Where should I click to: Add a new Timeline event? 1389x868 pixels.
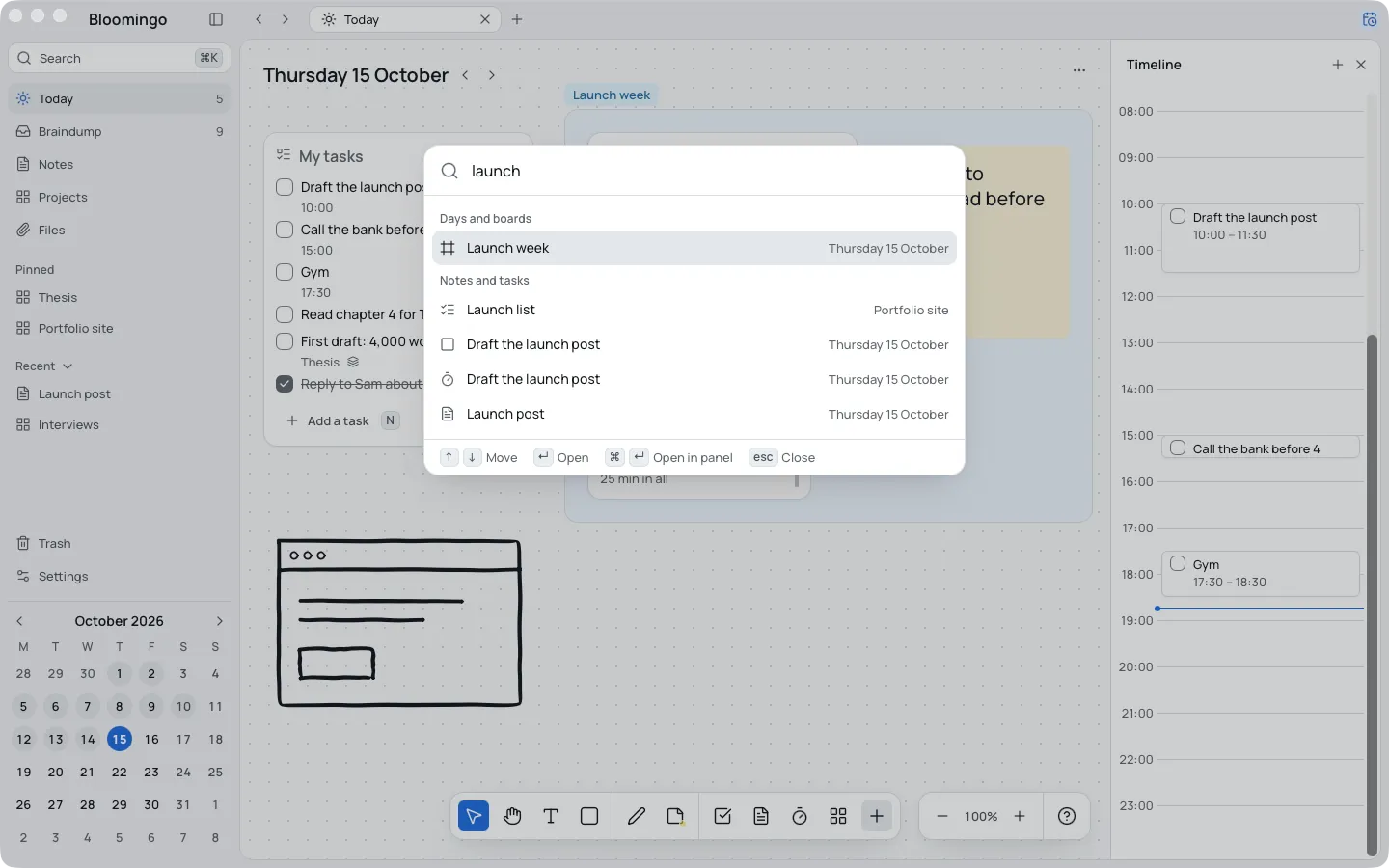coord(1338,65)
